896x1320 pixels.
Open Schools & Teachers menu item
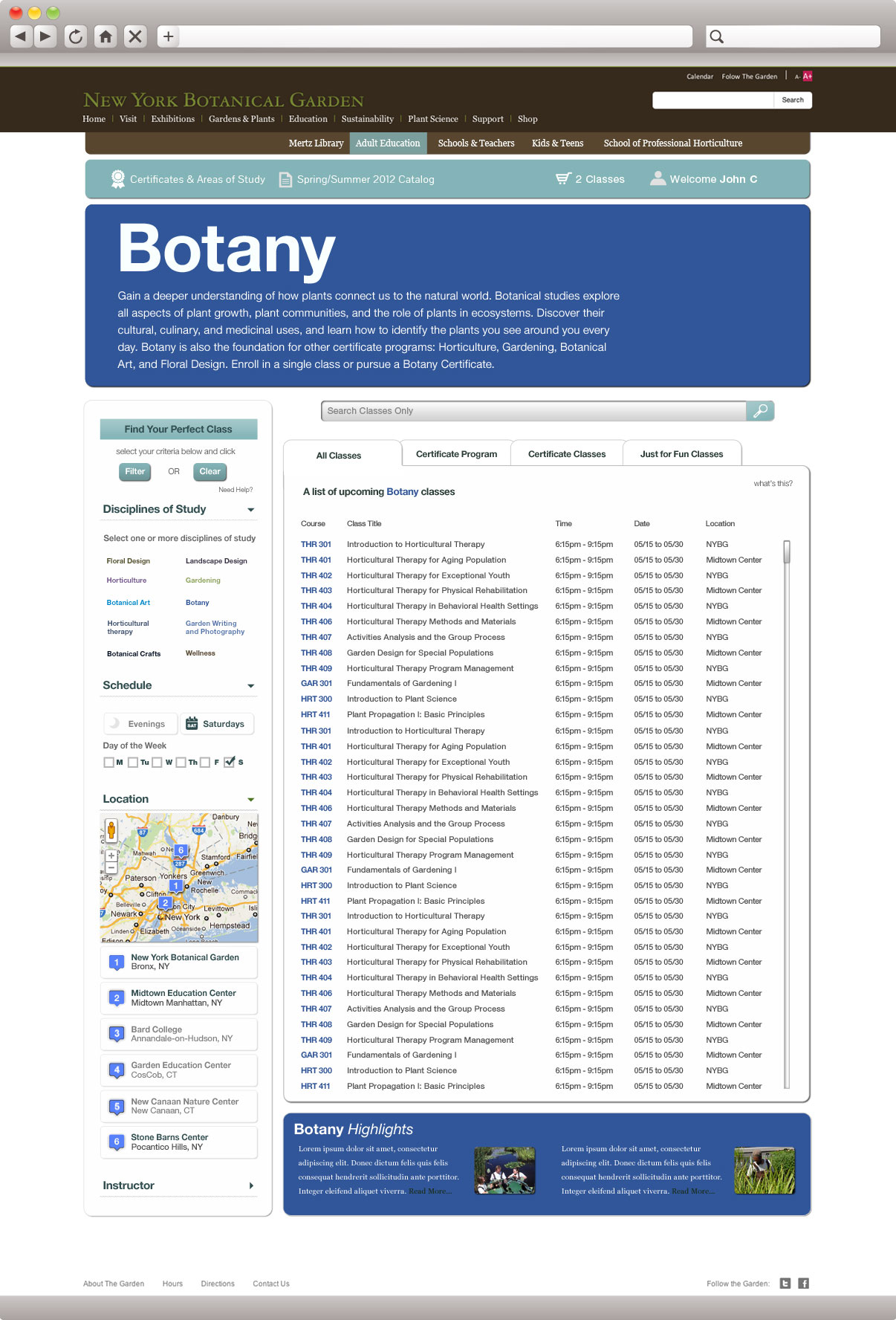(476, 143)
